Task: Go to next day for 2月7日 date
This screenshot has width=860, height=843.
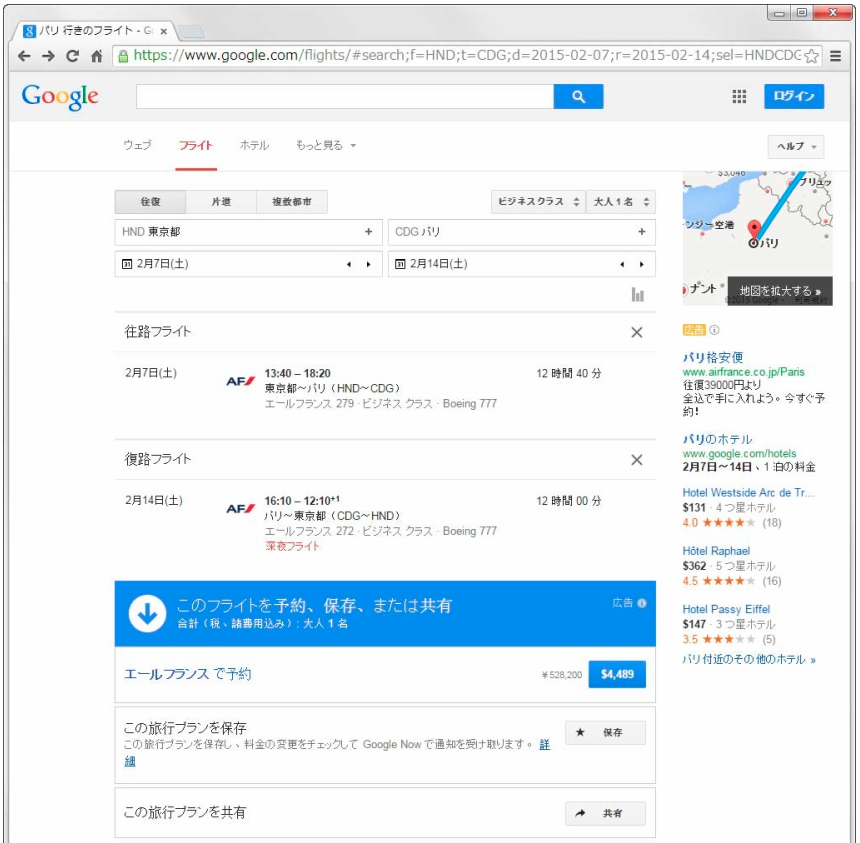Action: 369,264
